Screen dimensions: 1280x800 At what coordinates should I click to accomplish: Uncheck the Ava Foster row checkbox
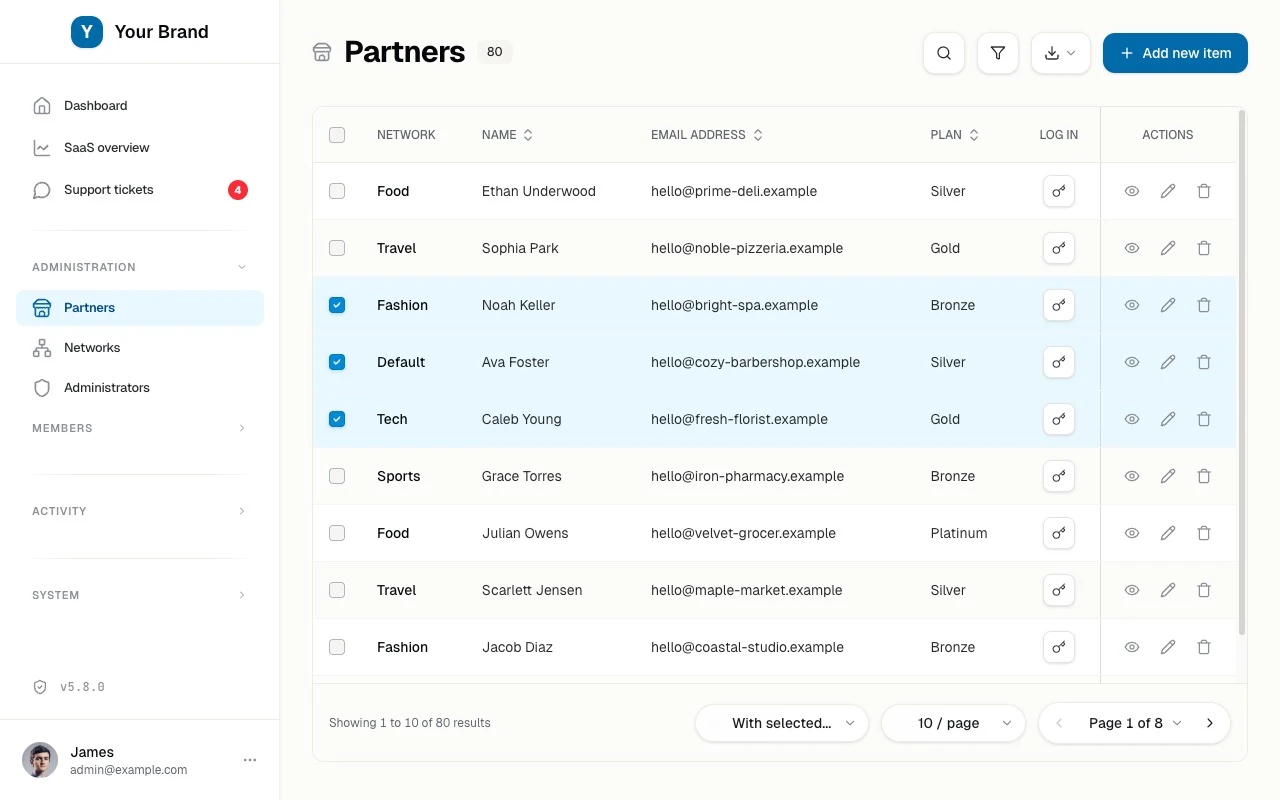pyautogui.click(x=337, y=362)
